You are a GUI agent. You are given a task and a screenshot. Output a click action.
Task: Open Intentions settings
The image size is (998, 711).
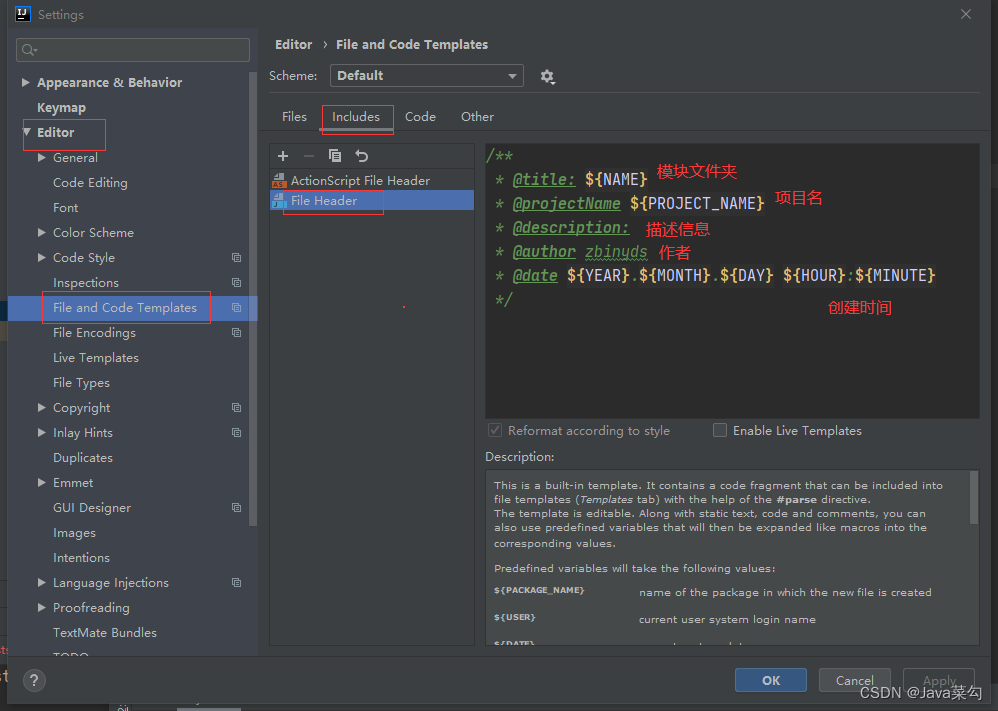tap(81, 558)
